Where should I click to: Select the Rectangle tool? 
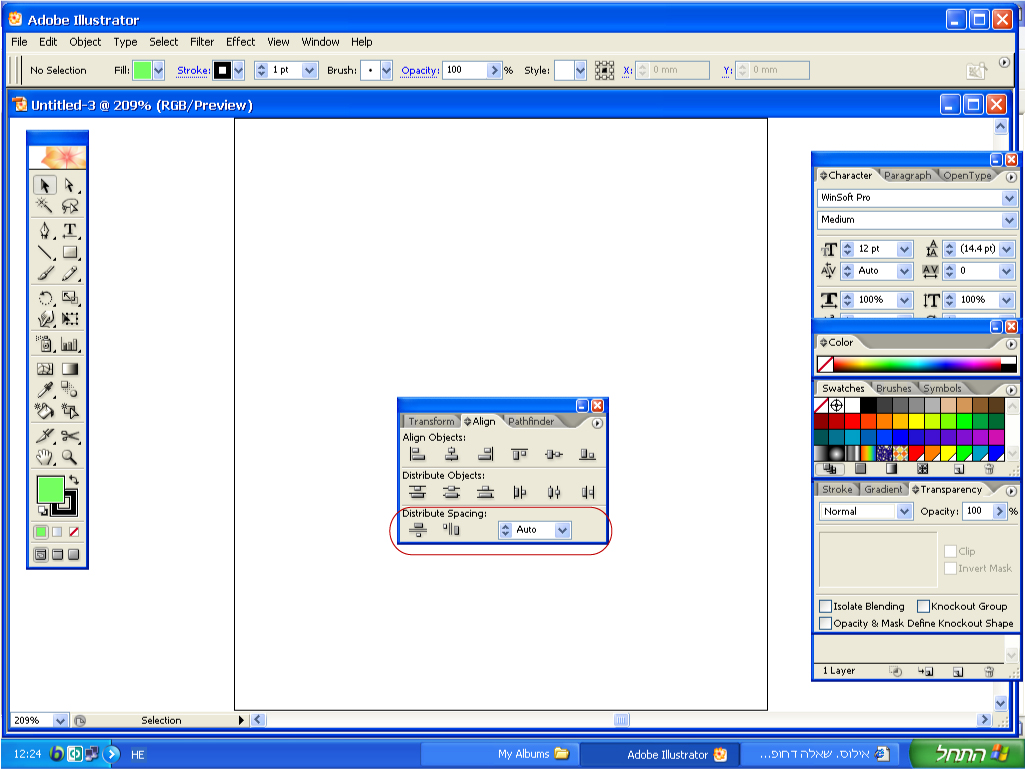tap(70, 252)
